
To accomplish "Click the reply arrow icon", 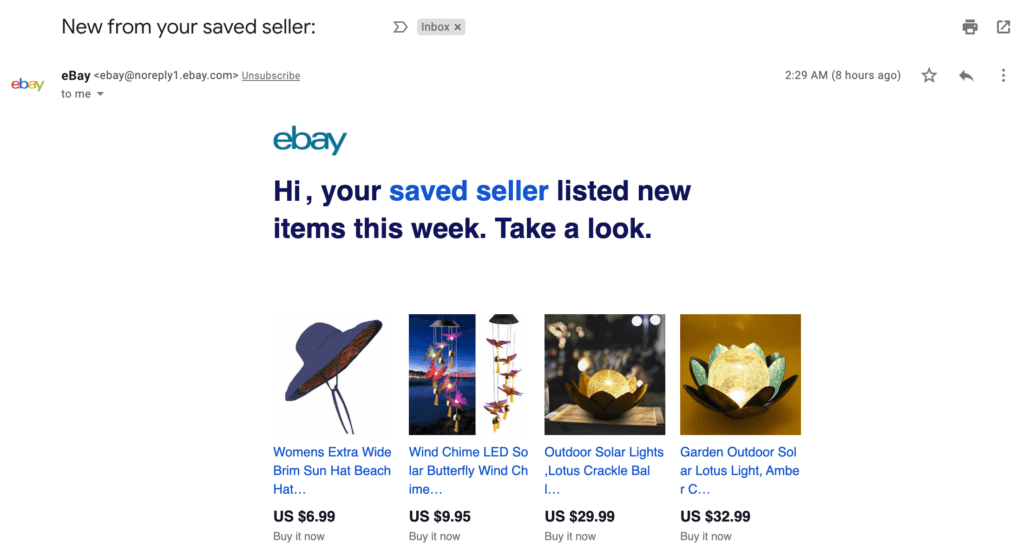I will 966,76.
